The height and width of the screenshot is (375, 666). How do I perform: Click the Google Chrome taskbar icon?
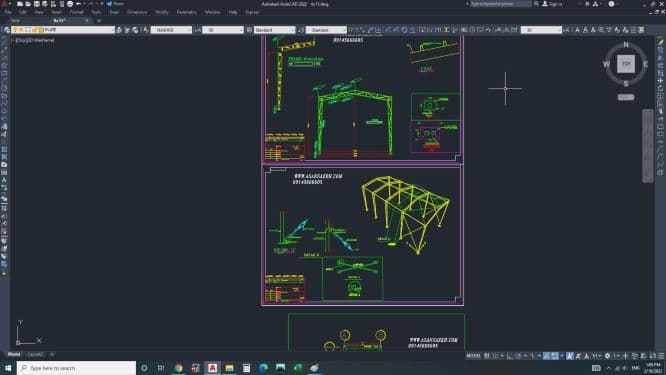[x=179, y=368]
